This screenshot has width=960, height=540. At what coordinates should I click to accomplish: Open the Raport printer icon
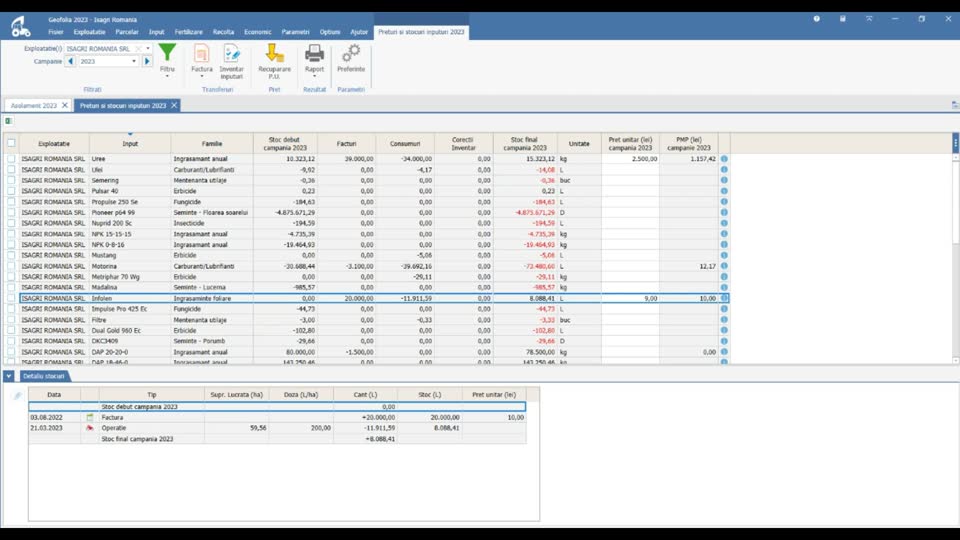coord(314,54)
